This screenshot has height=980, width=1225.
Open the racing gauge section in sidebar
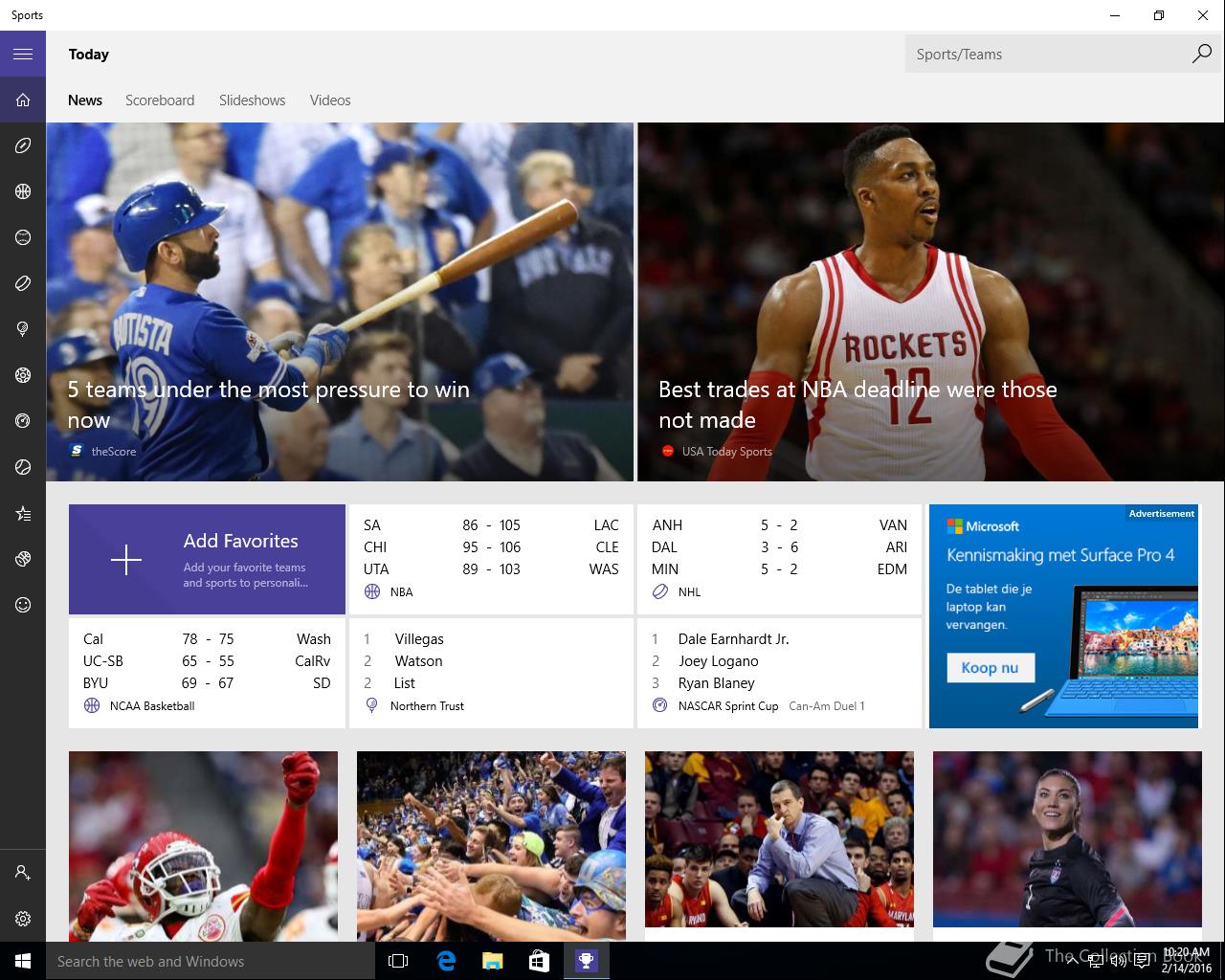pos(23,421)
